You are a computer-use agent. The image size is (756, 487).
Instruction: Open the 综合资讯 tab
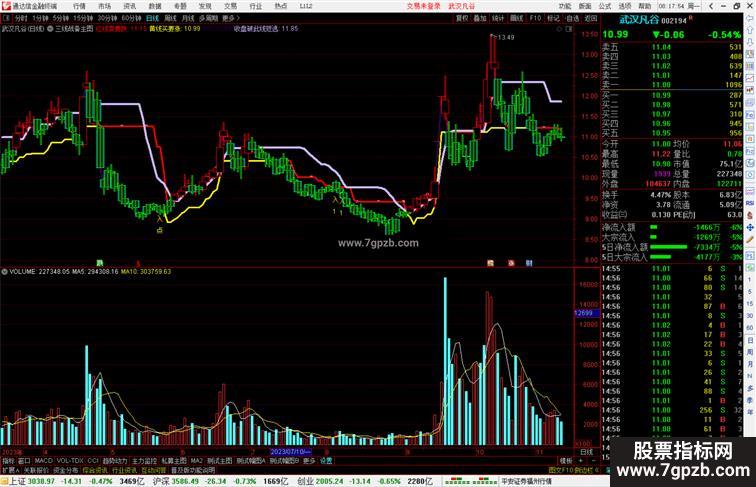[95, 470]
